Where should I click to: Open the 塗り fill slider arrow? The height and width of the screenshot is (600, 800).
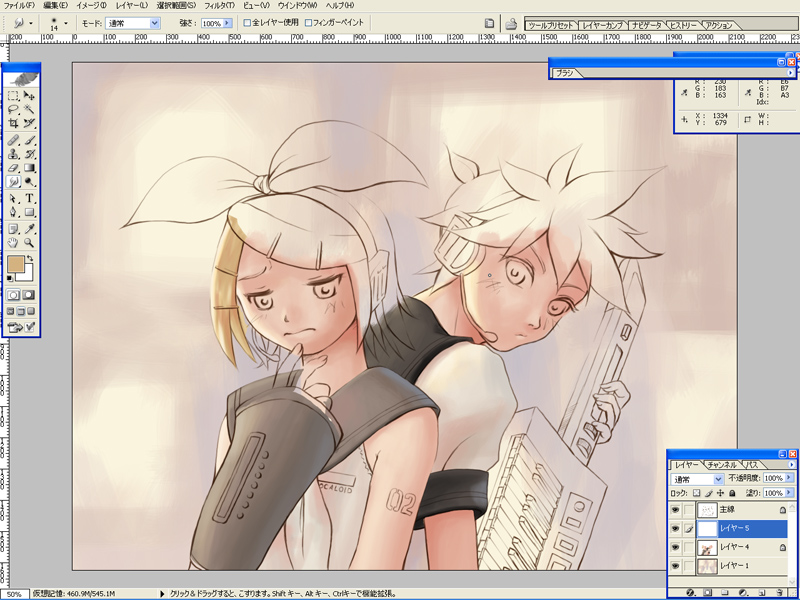[790, 493]
